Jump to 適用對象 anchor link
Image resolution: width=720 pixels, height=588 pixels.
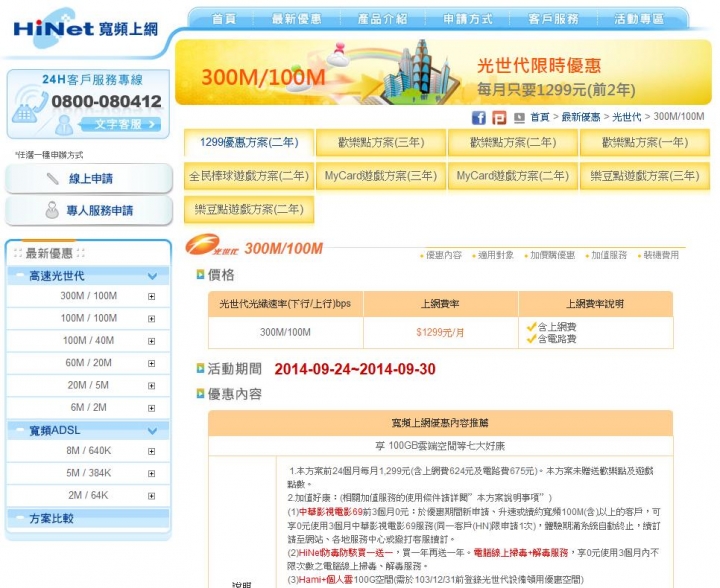(x=495, y=255)
